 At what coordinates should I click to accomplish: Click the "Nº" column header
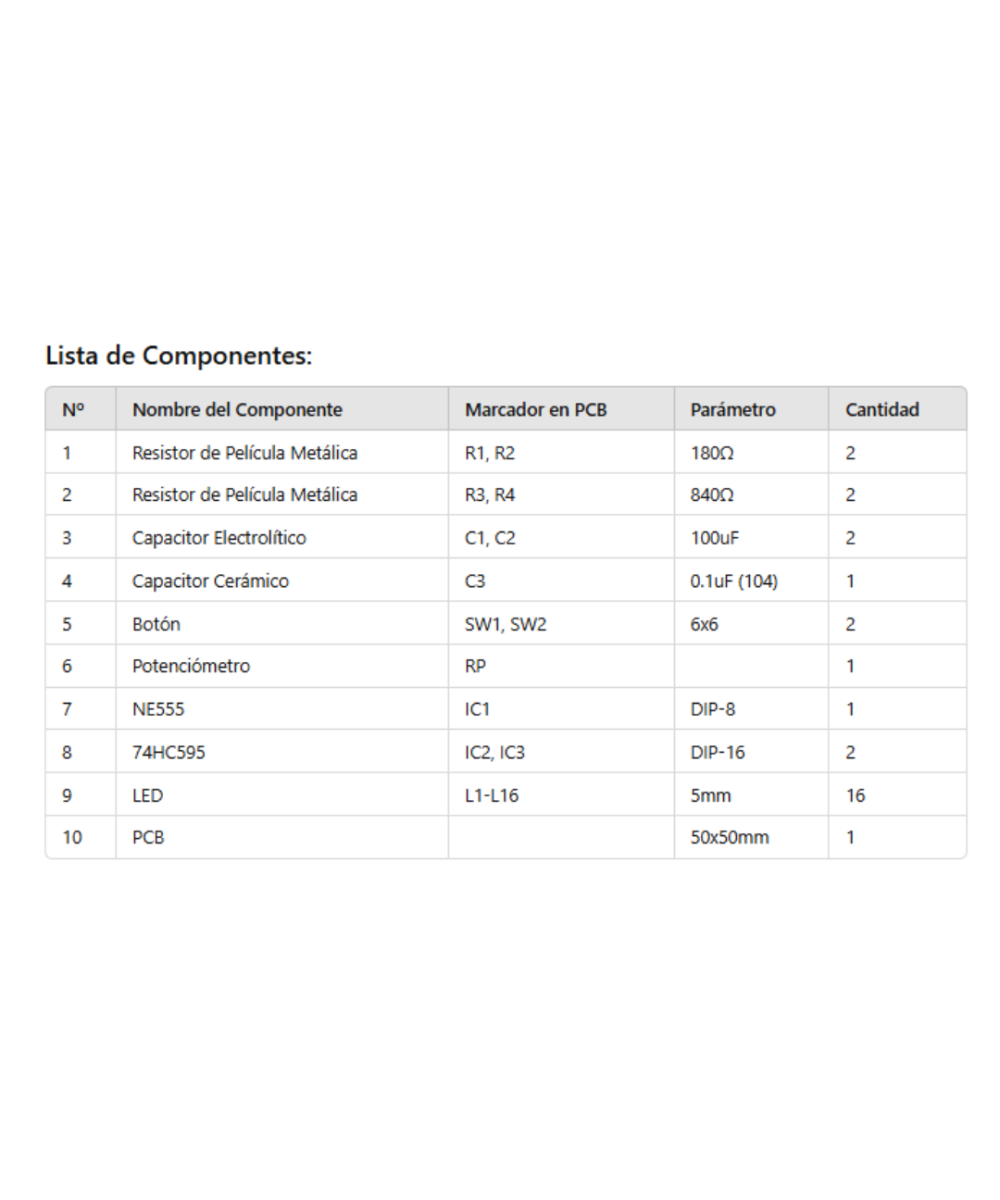73,409
